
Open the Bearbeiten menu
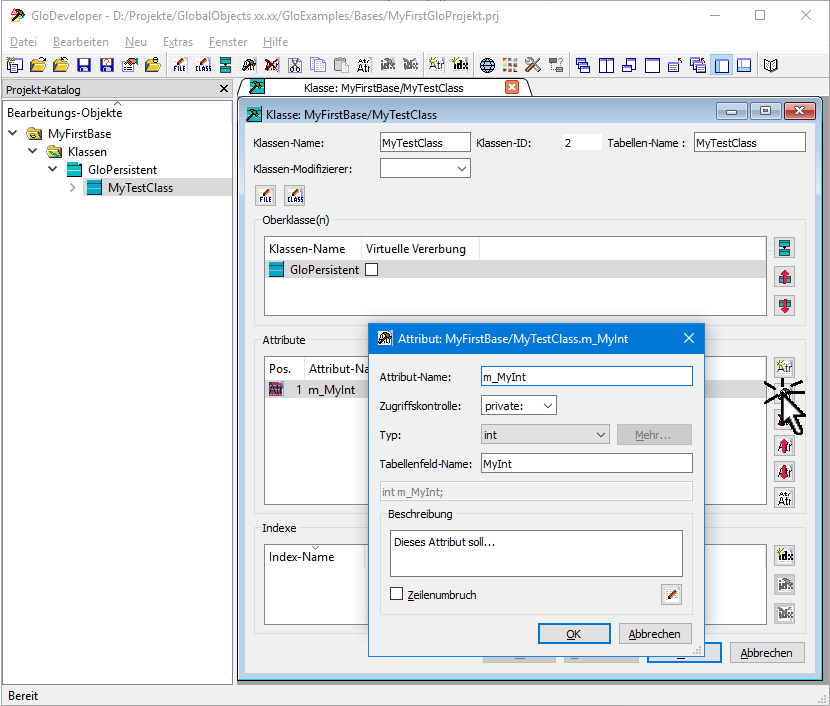click(x=80, y=42)
